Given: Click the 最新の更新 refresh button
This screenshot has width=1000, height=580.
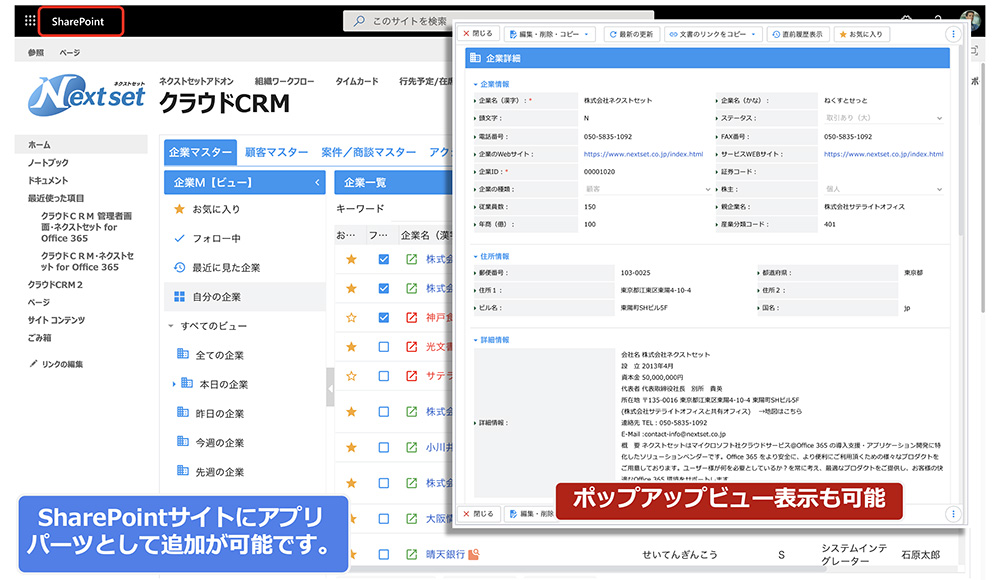Looking at the screenshot, I should coord(631,34).
